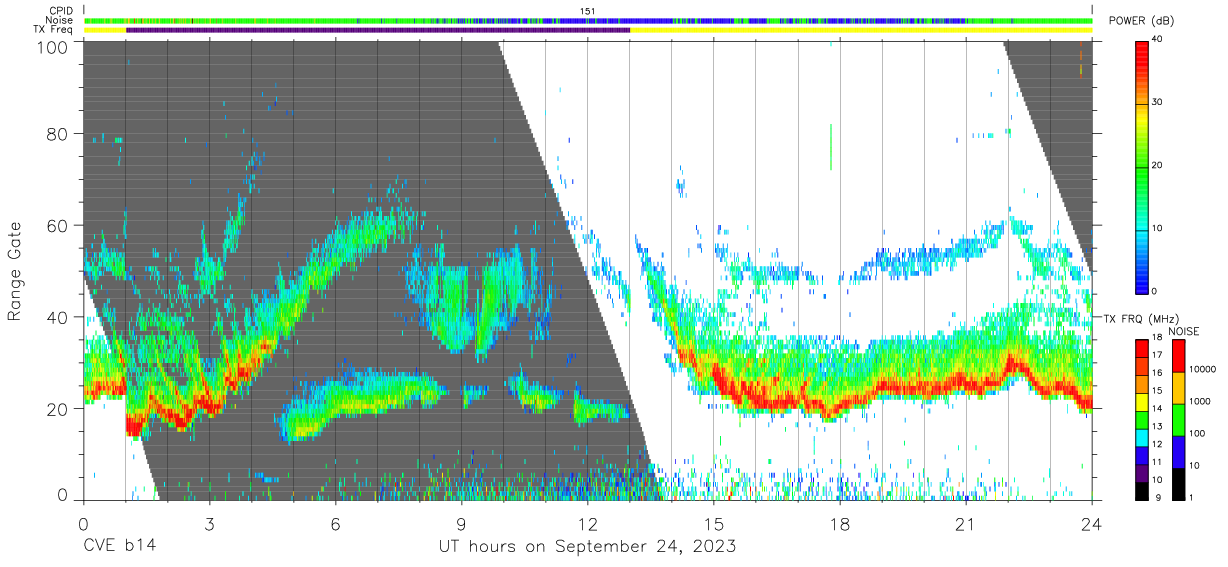Click the 24 tick on UT hours axis

coord(1092,523)
